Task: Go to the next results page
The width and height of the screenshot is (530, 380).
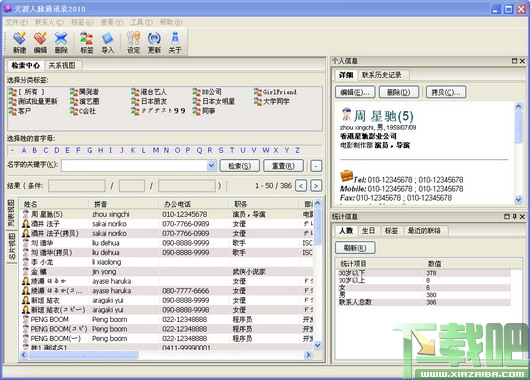Action: 316,186
